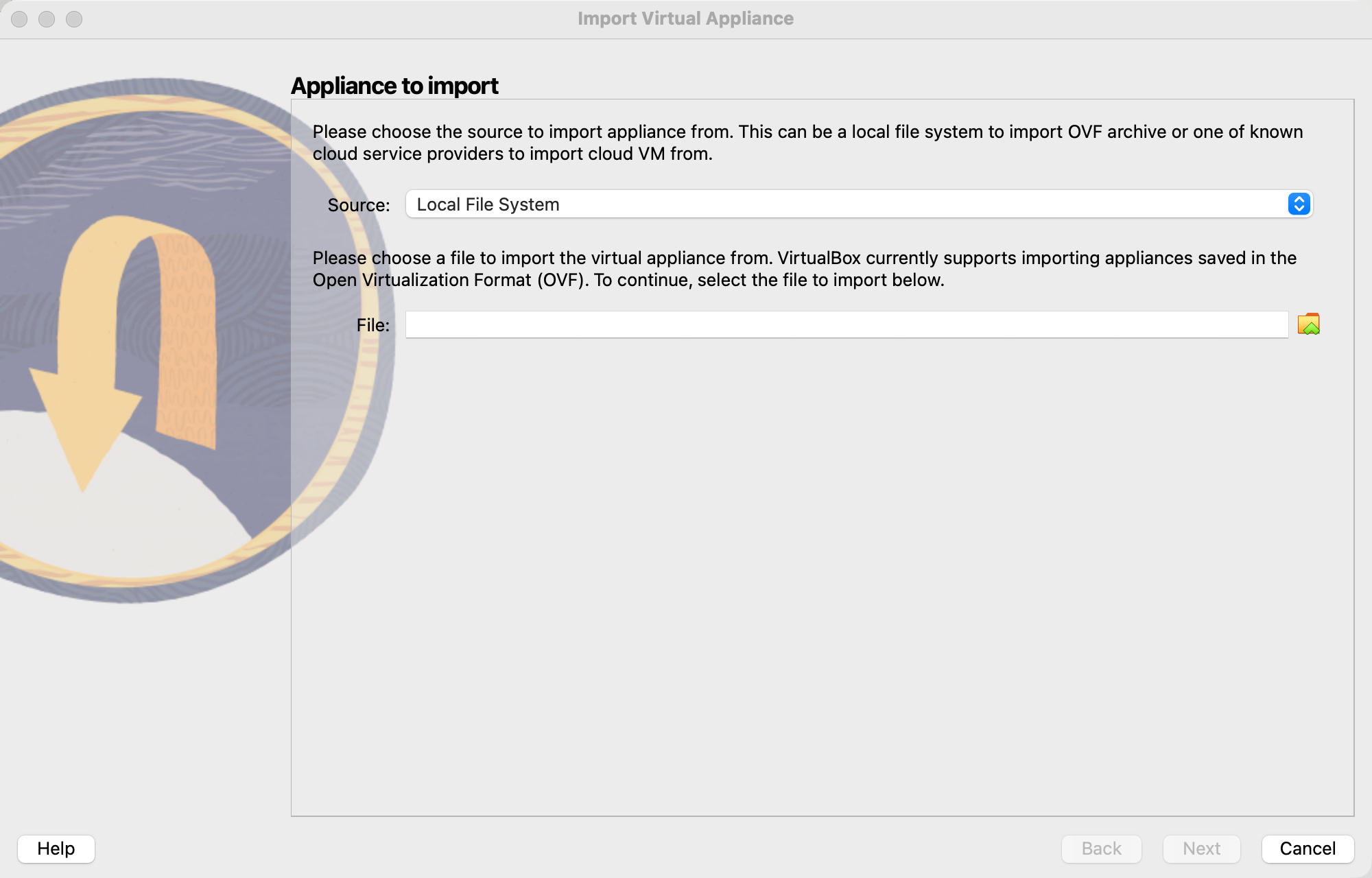This screenshot has height=878, width=1372.
Task: Click the Cancel button
Action: point(1308,849)
